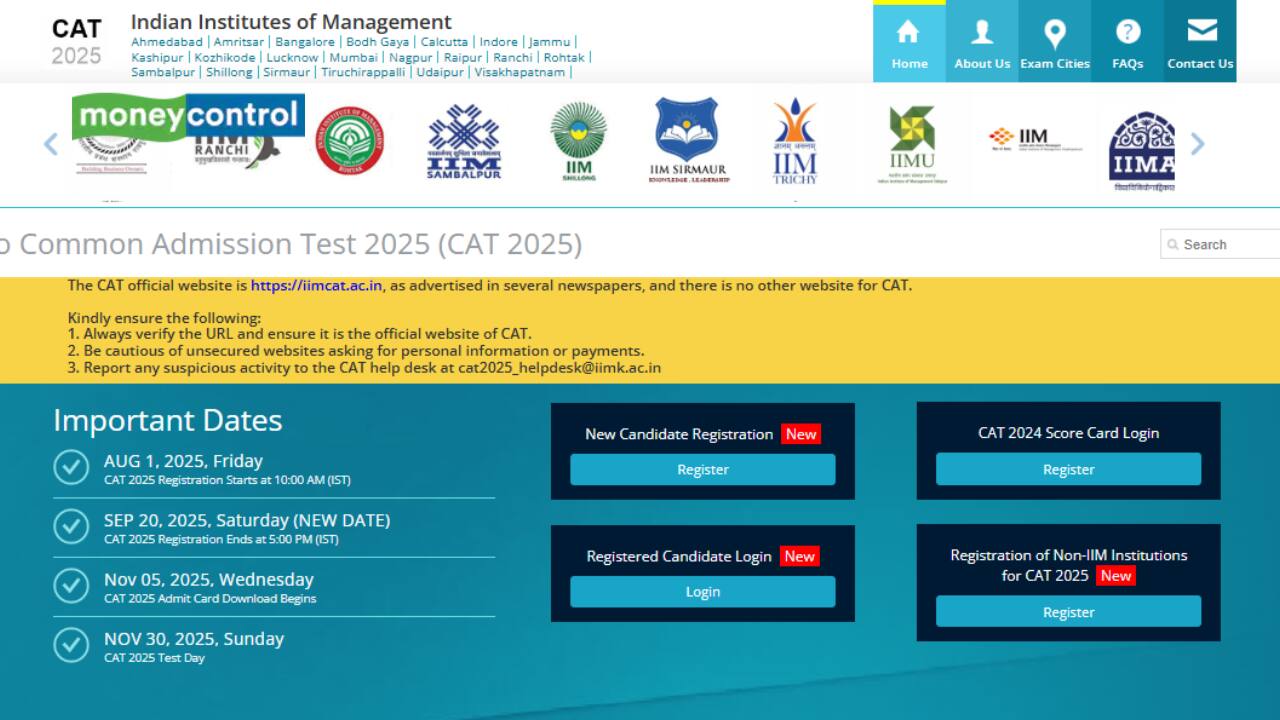Open the Home navigation icon
The height and width of the screenshot is (720, 1280).
click(909, 34)
